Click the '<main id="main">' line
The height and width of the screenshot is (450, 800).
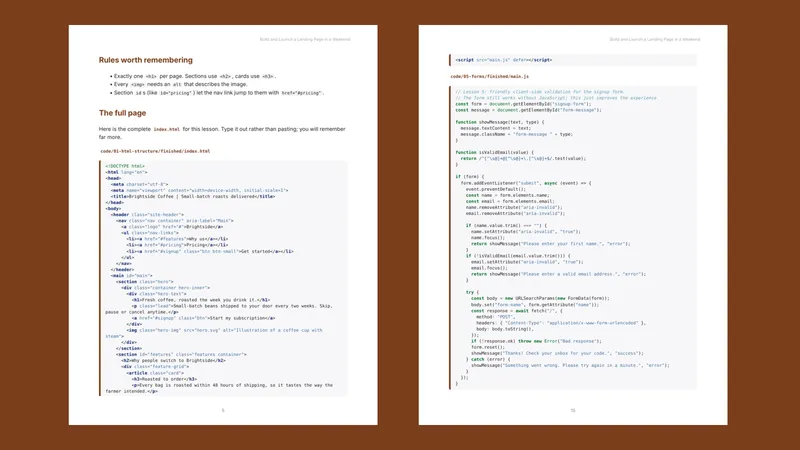coord(131,276)
